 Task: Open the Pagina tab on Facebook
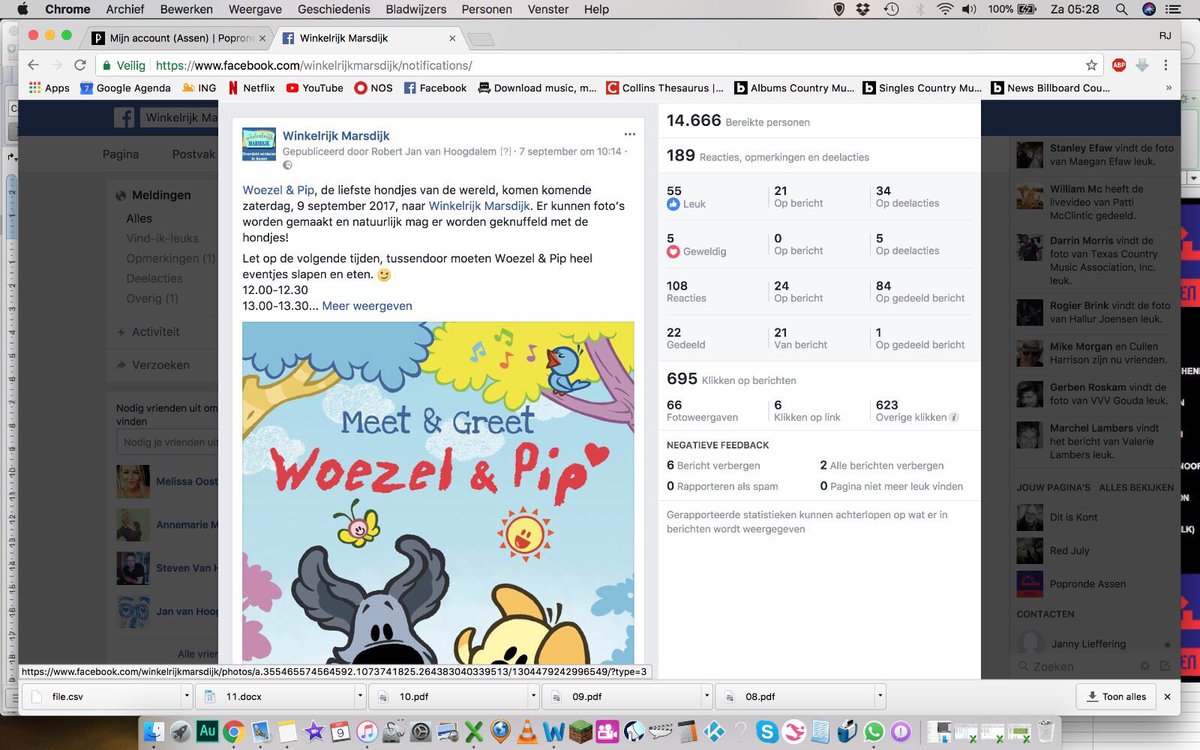click(121, 154)
